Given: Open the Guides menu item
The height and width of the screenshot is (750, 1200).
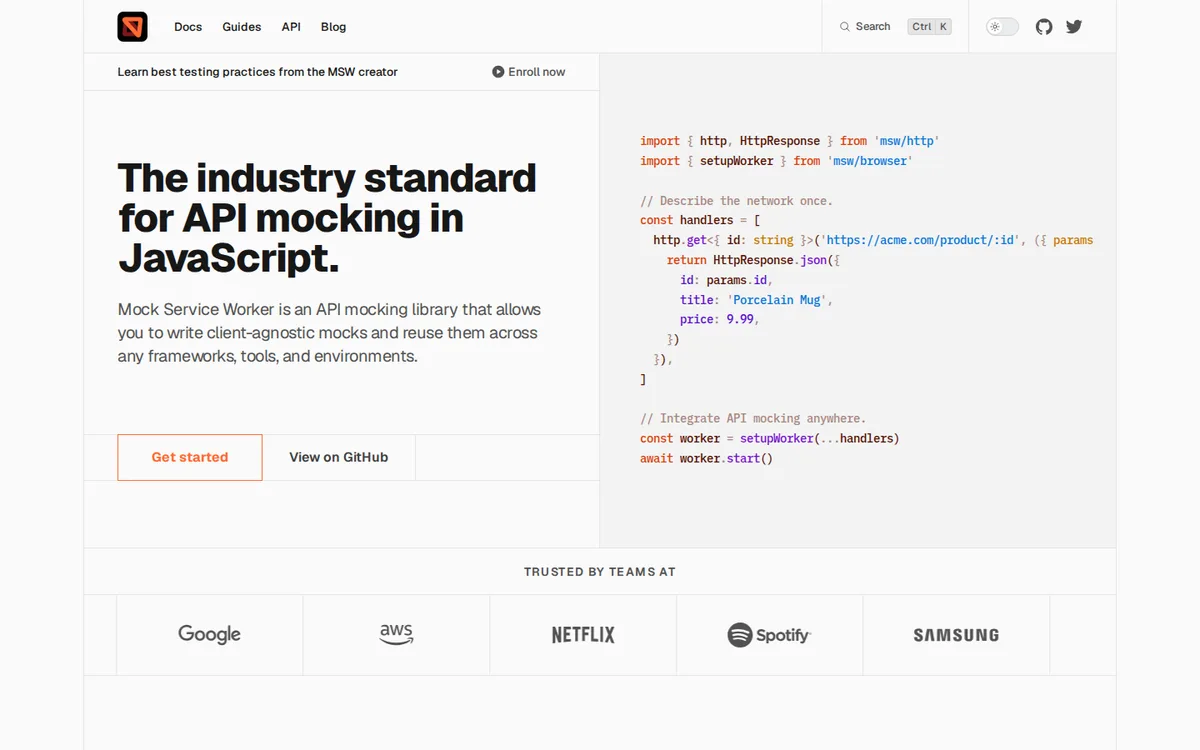Looking at the screenshot, I should tap(242, 27).
